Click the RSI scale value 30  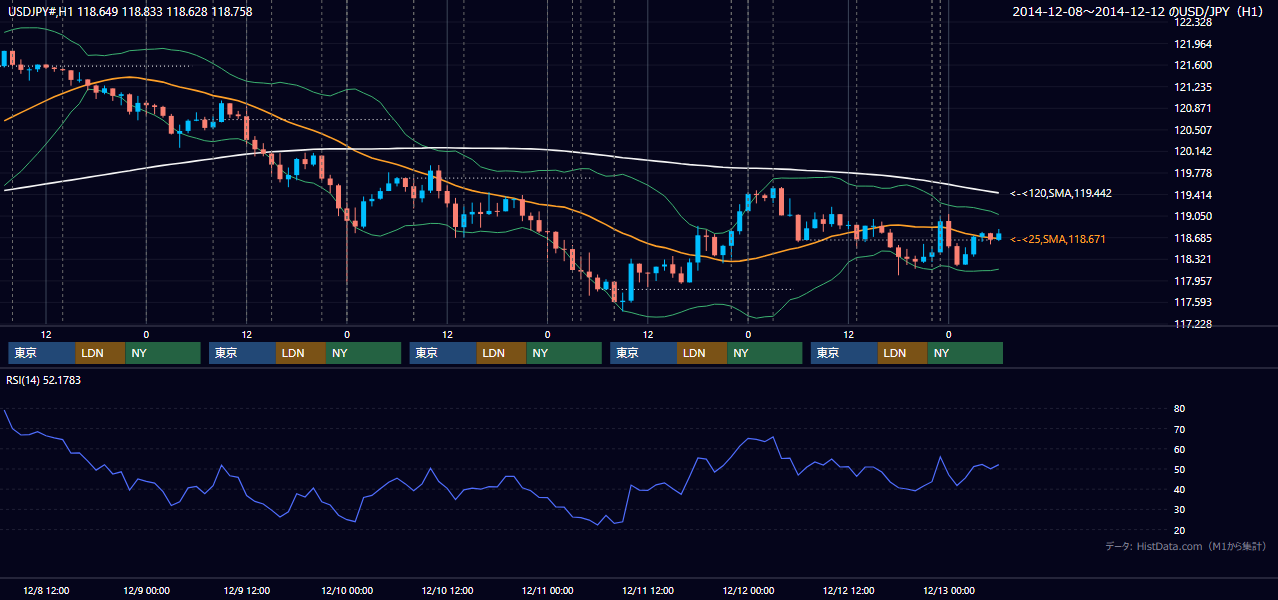tap(1180, 509)
